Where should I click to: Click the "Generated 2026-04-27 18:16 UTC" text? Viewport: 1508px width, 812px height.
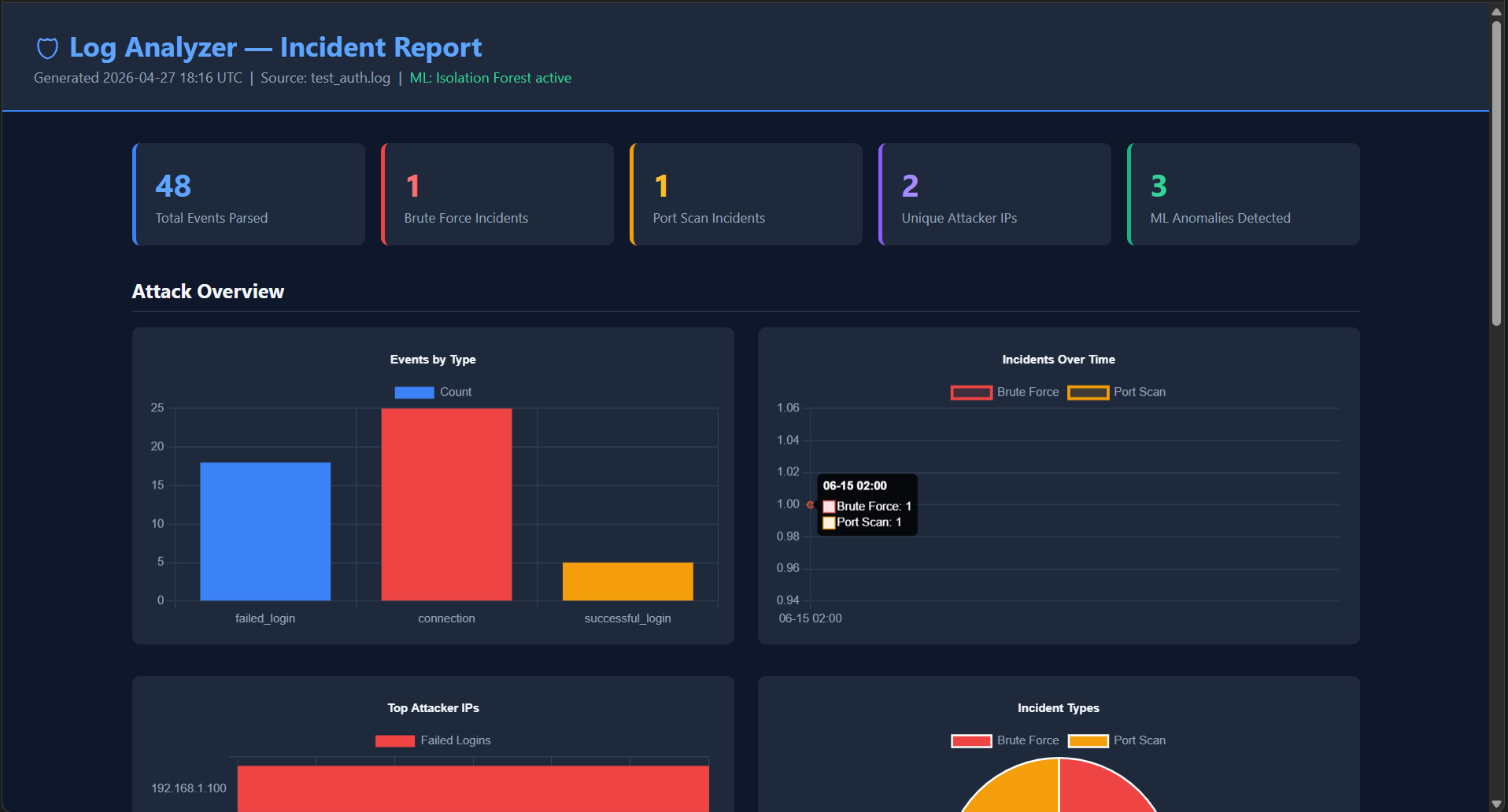pyautogui.click(x=138, y=78)
